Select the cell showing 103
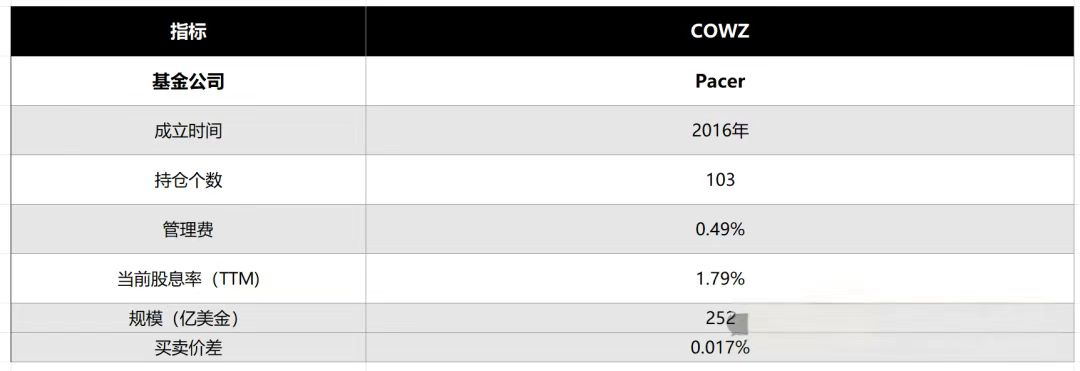 [x=720, y=180]
